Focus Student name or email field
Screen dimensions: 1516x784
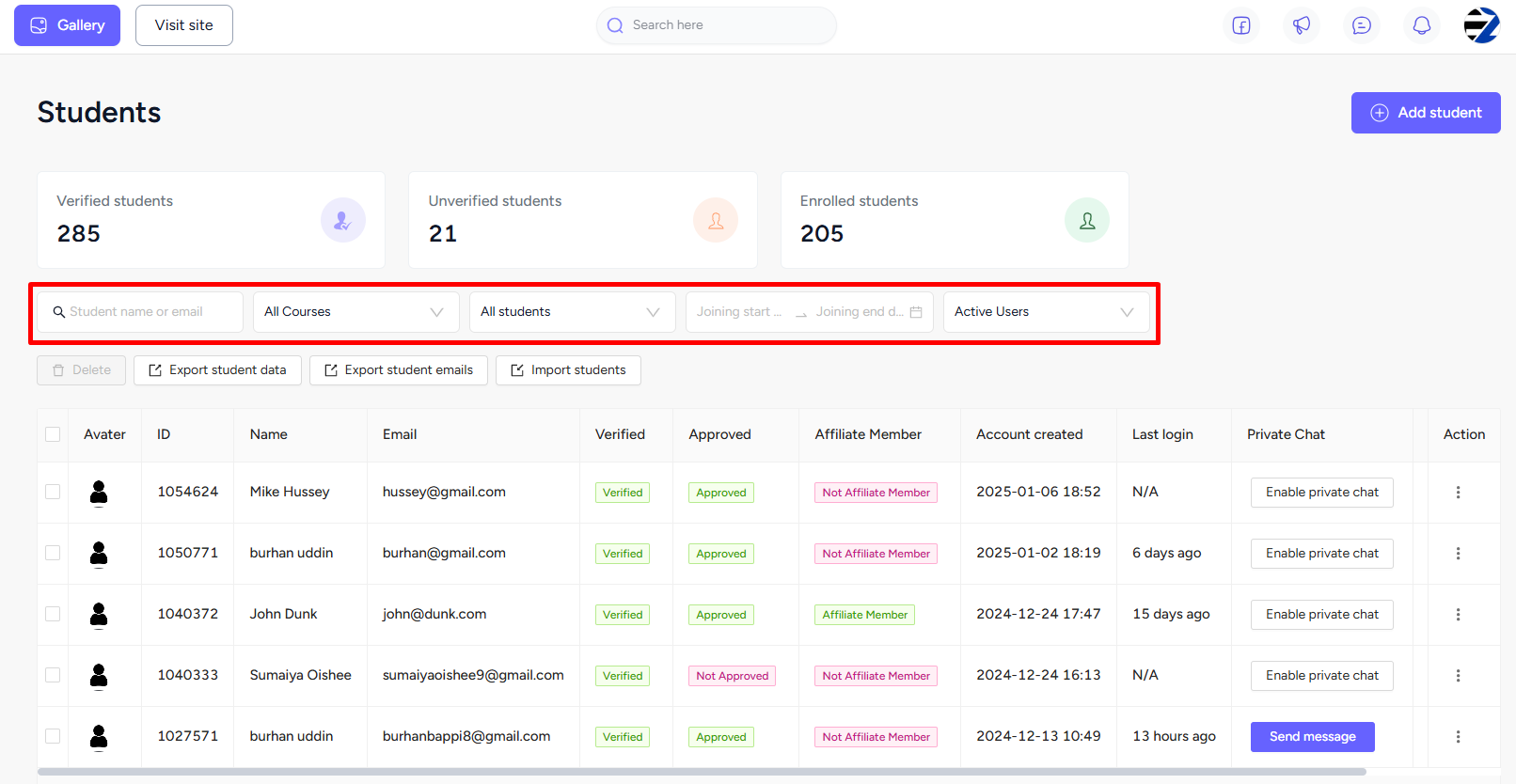(139, 312)
